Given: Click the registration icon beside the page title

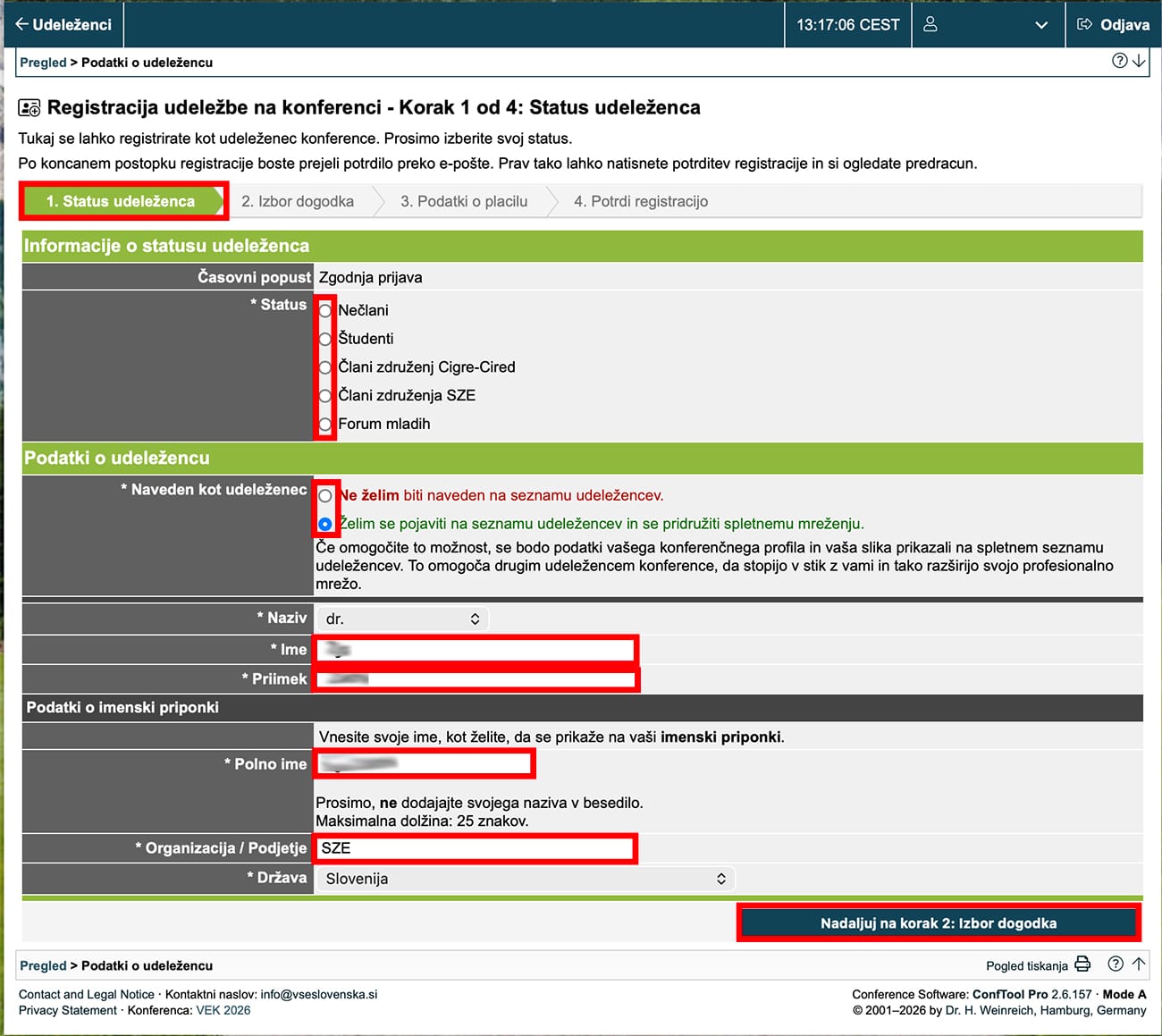Looking at the screenshot, I should pos(28,106).
